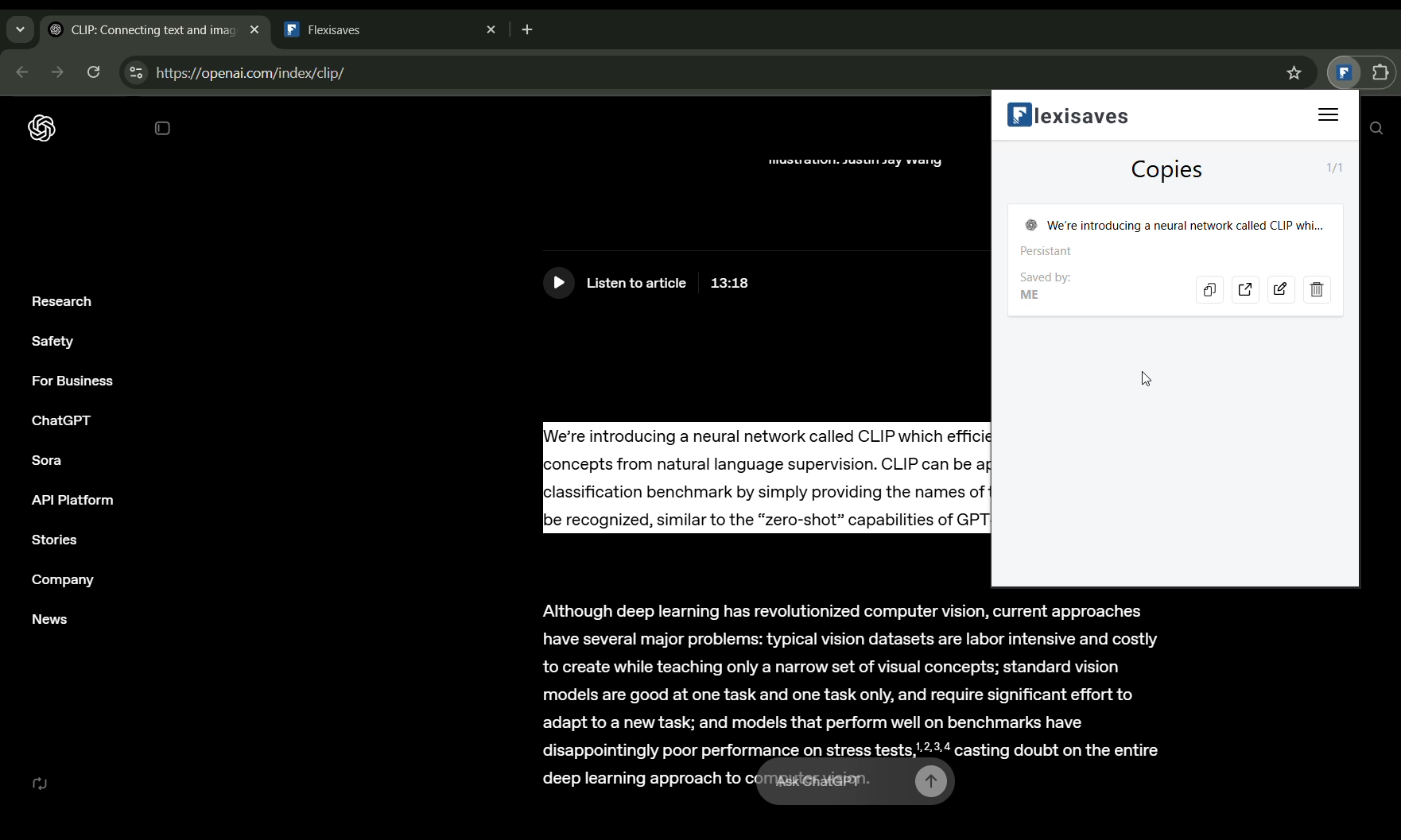Screen dimensions: 1401x840
Task: Open the saved copy in a new tab via external-link icon
Action: click(1244, 289)
